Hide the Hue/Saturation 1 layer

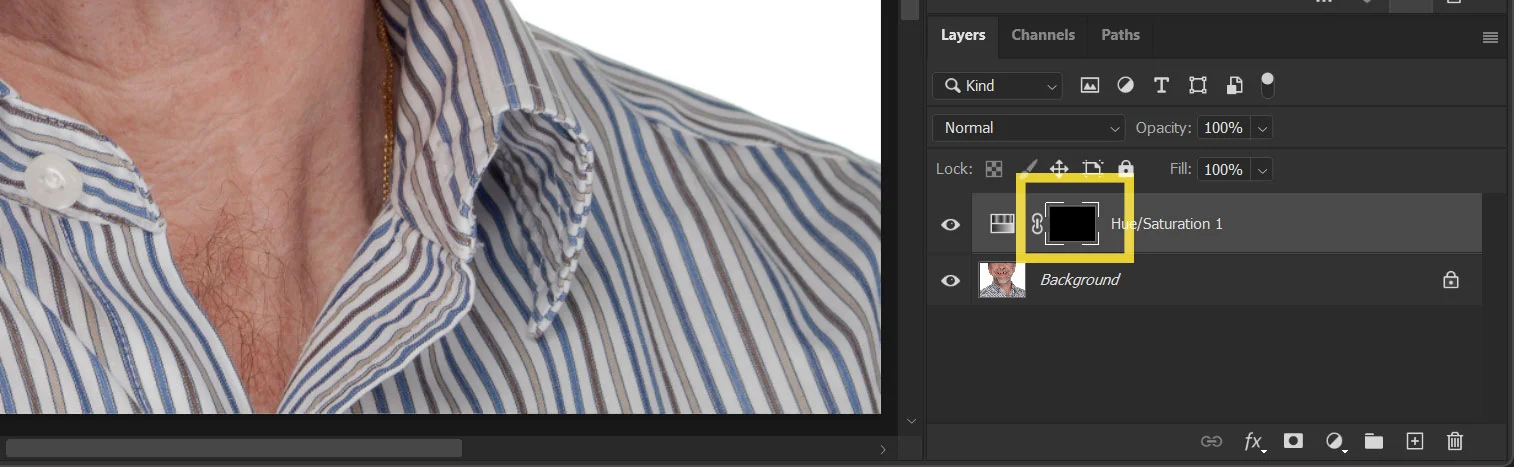(950, 224)
